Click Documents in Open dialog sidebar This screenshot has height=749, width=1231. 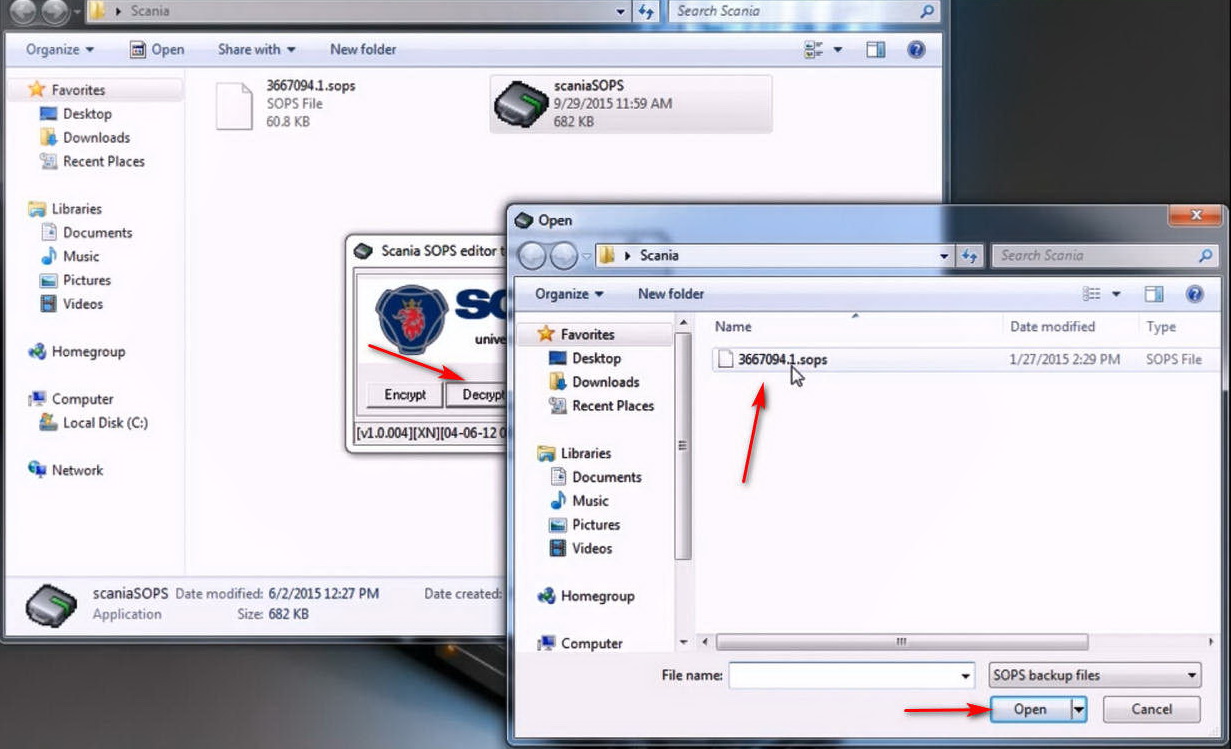606,477
